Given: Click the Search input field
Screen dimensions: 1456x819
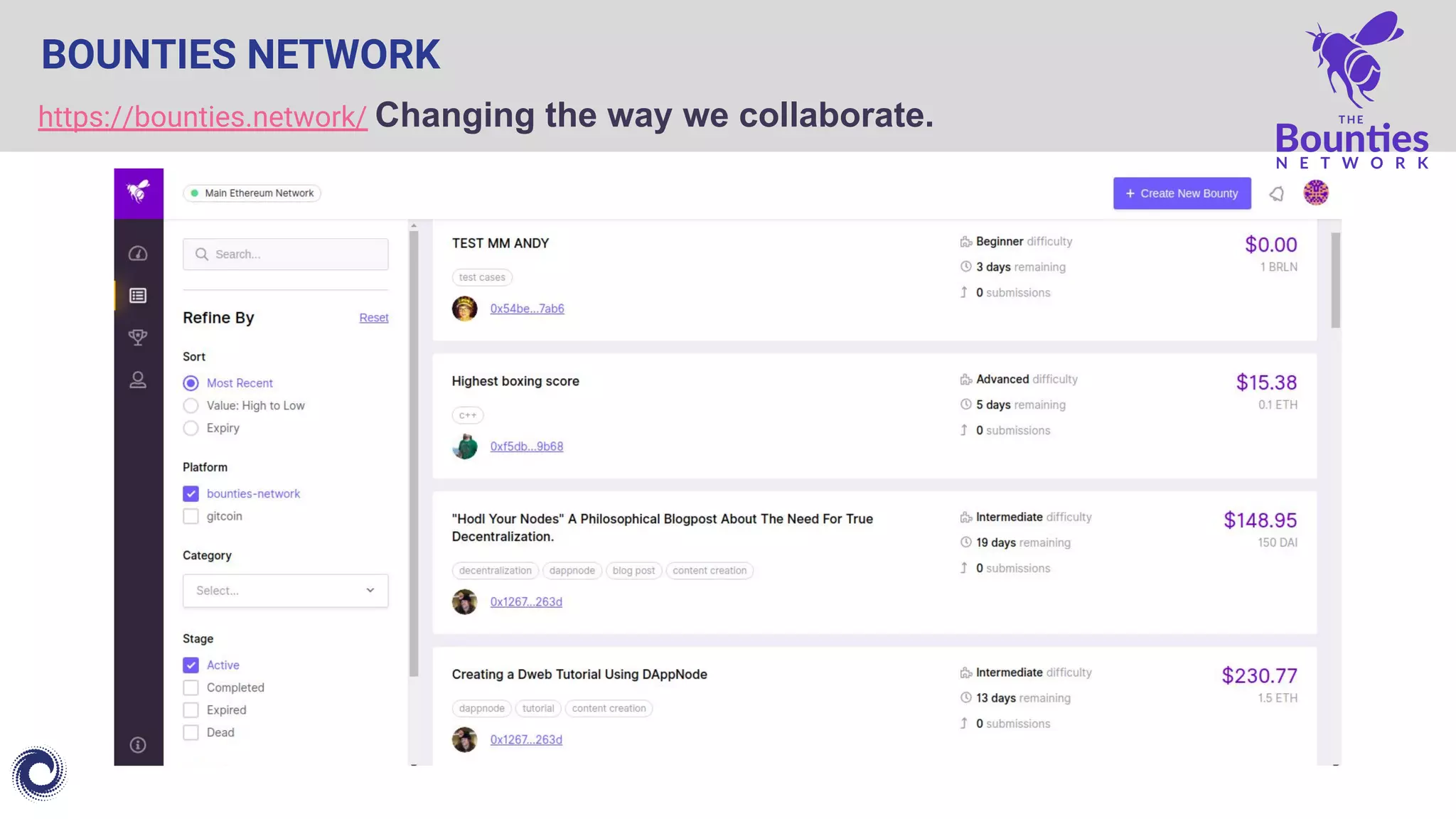Looking at the screenshot, I should 285,255.
